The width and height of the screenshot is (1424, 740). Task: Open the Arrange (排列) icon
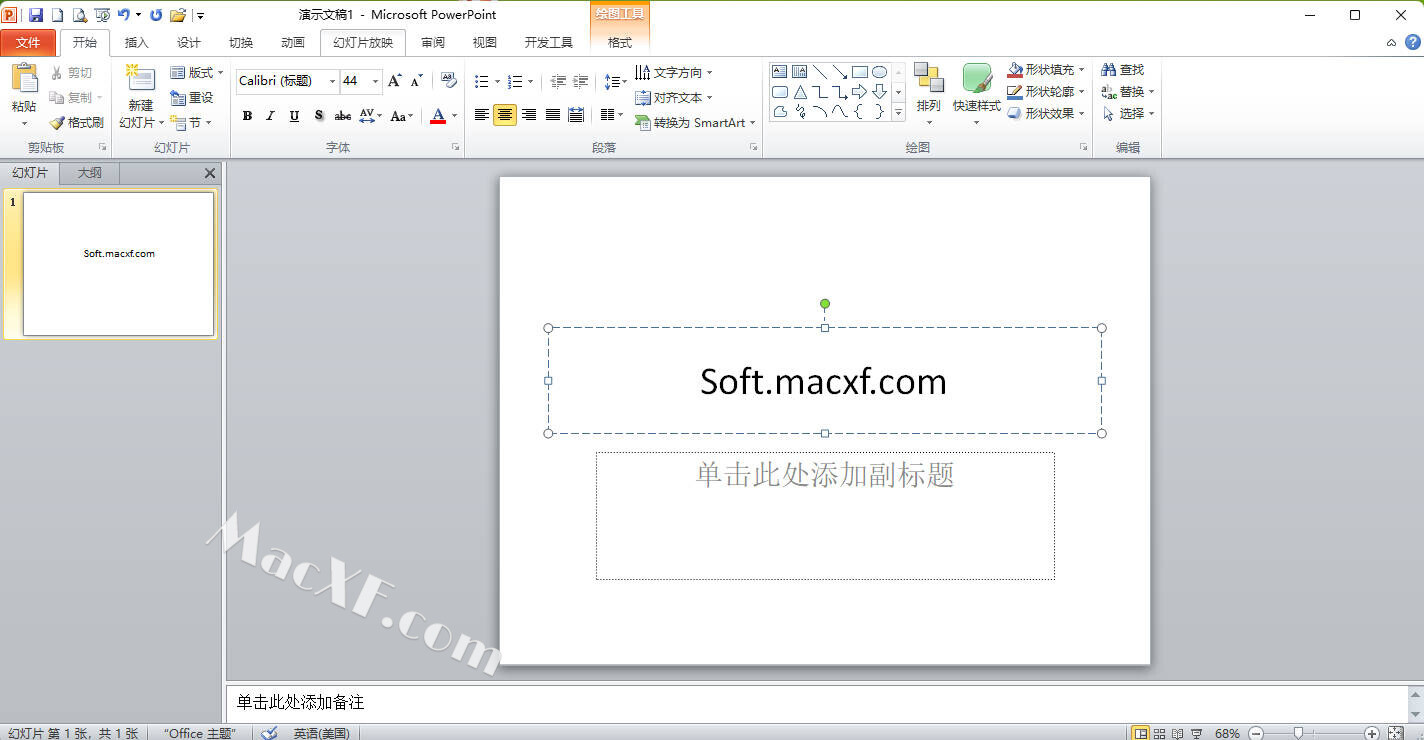[929, 78]
